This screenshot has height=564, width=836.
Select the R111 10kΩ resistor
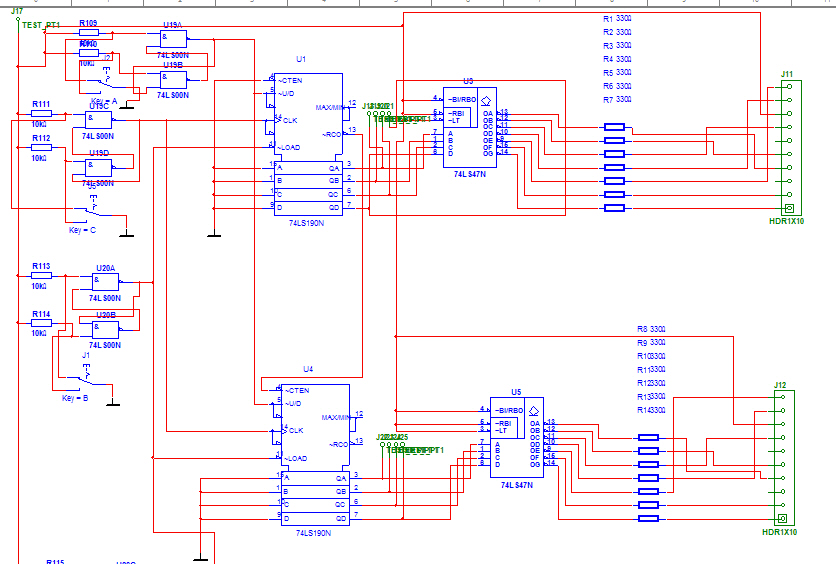point(41,114)
